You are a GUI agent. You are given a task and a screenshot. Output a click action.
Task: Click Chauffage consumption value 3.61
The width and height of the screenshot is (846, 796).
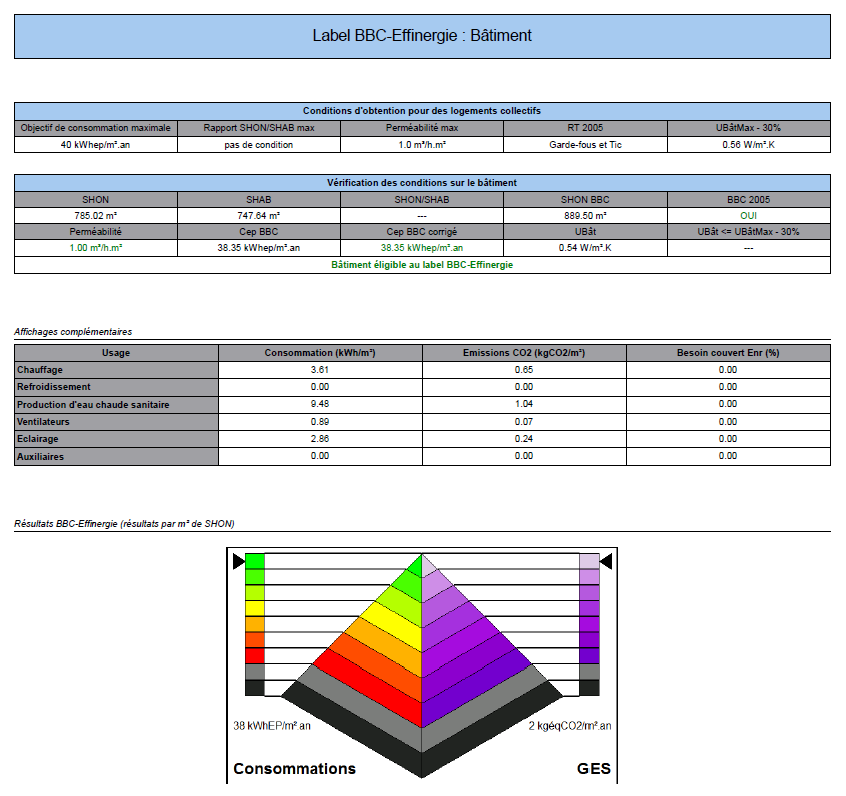tap(320, 370)
